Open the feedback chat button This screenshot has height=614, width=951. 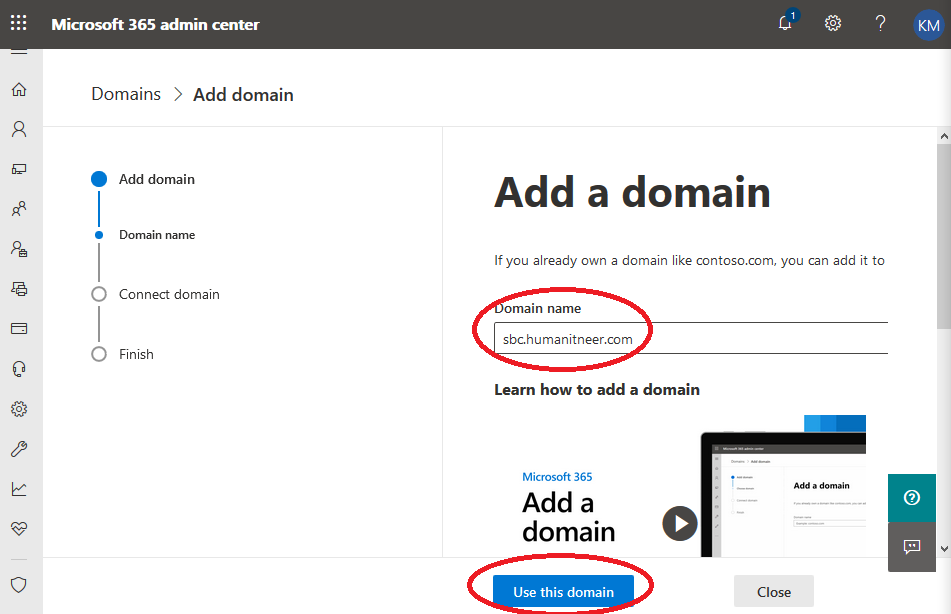pos(912,547)
